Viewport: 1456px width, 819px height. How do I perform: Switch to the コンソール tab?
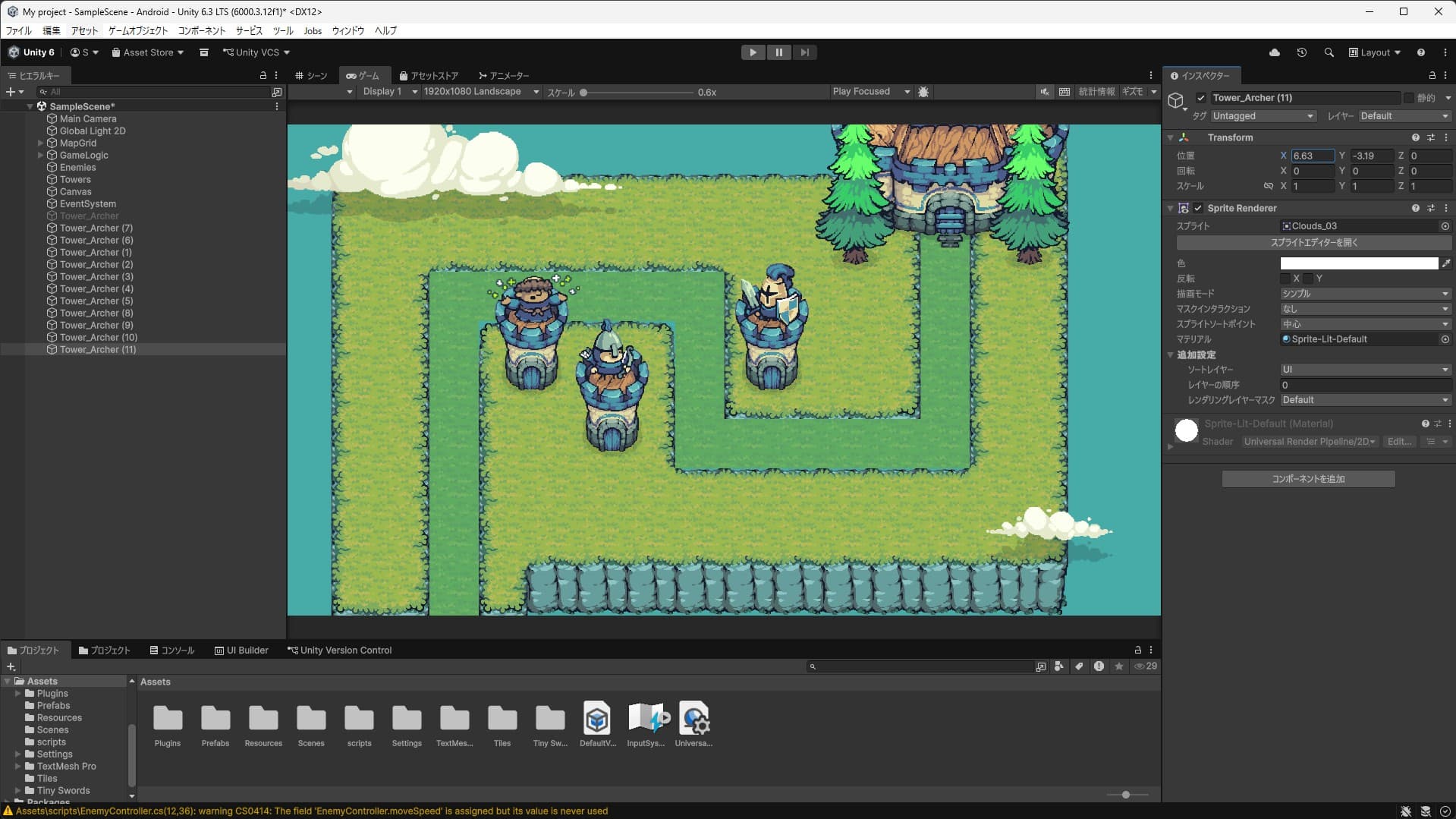(172, 650)
